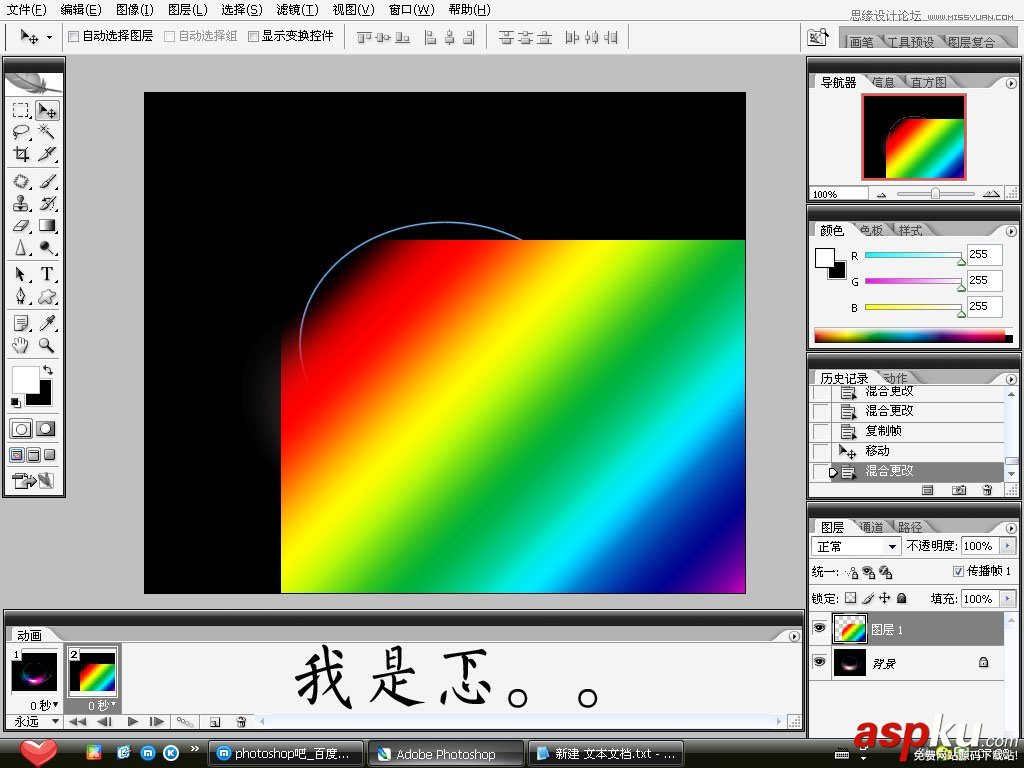Hide the 图层 1 layer

coord(820,628)
